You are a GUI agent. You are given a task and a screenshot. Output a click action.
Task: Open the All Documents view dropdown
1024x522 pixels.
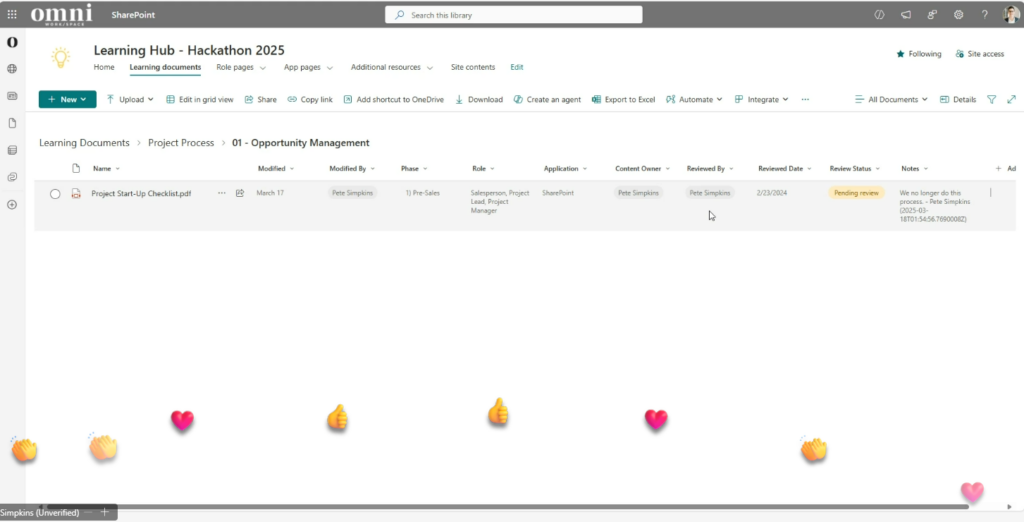(x=891, y=99)
